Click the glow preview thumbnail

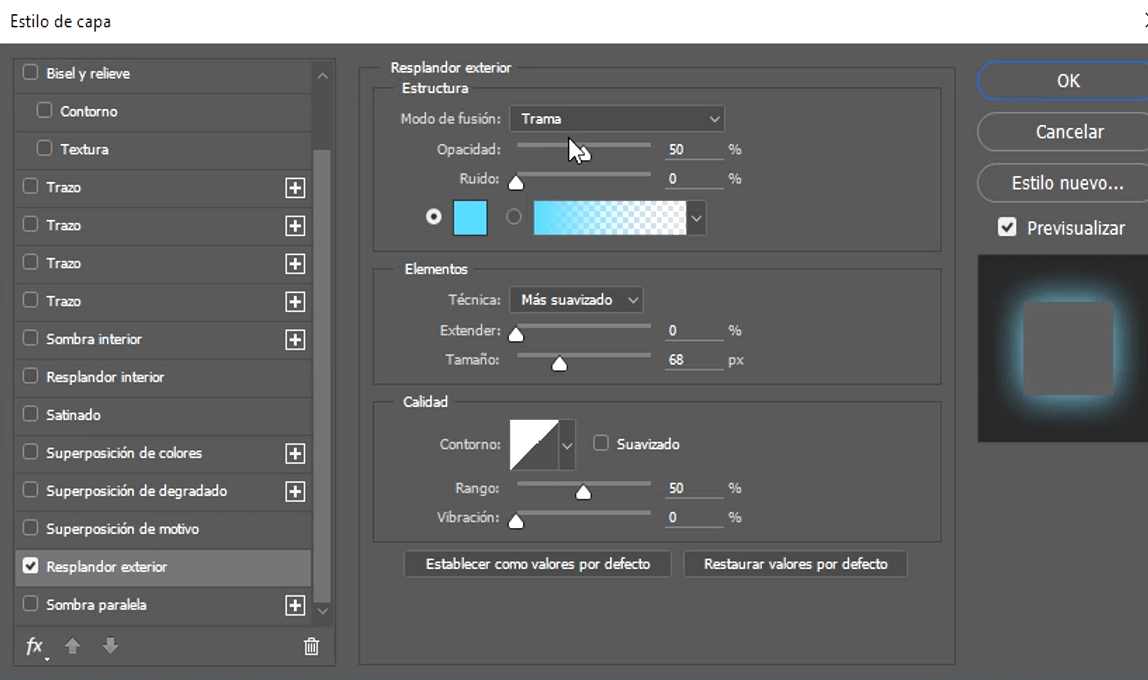coord(1063,348)
